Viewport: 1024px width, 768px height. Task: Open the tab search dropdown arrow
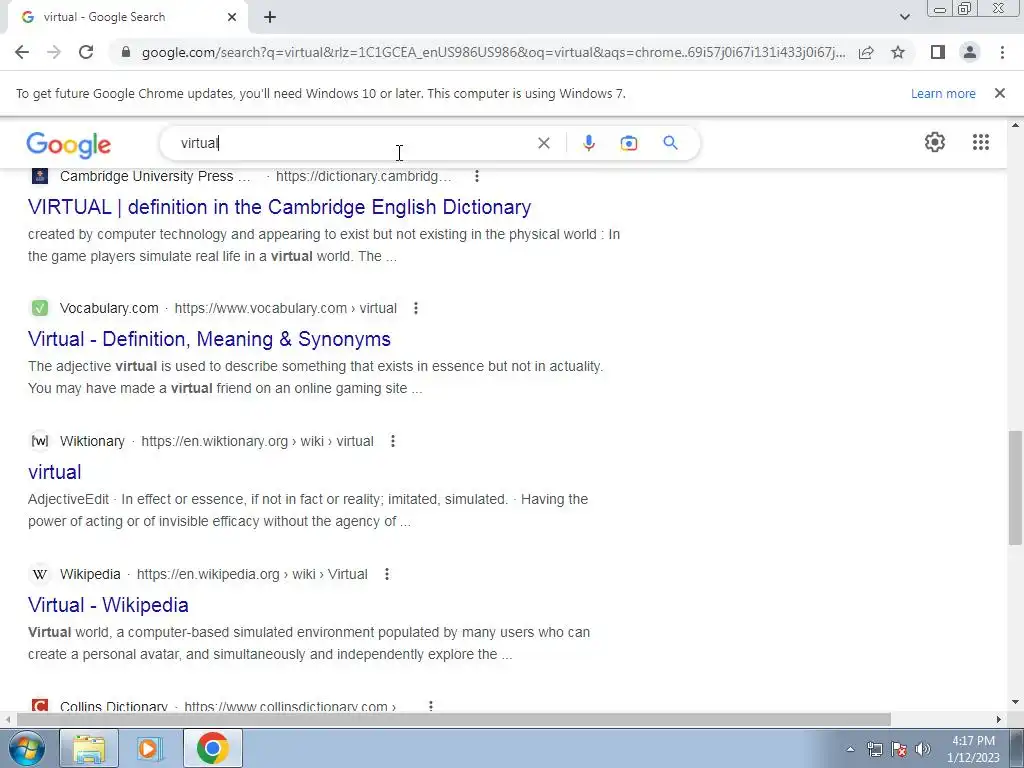(x=904, y=17)
